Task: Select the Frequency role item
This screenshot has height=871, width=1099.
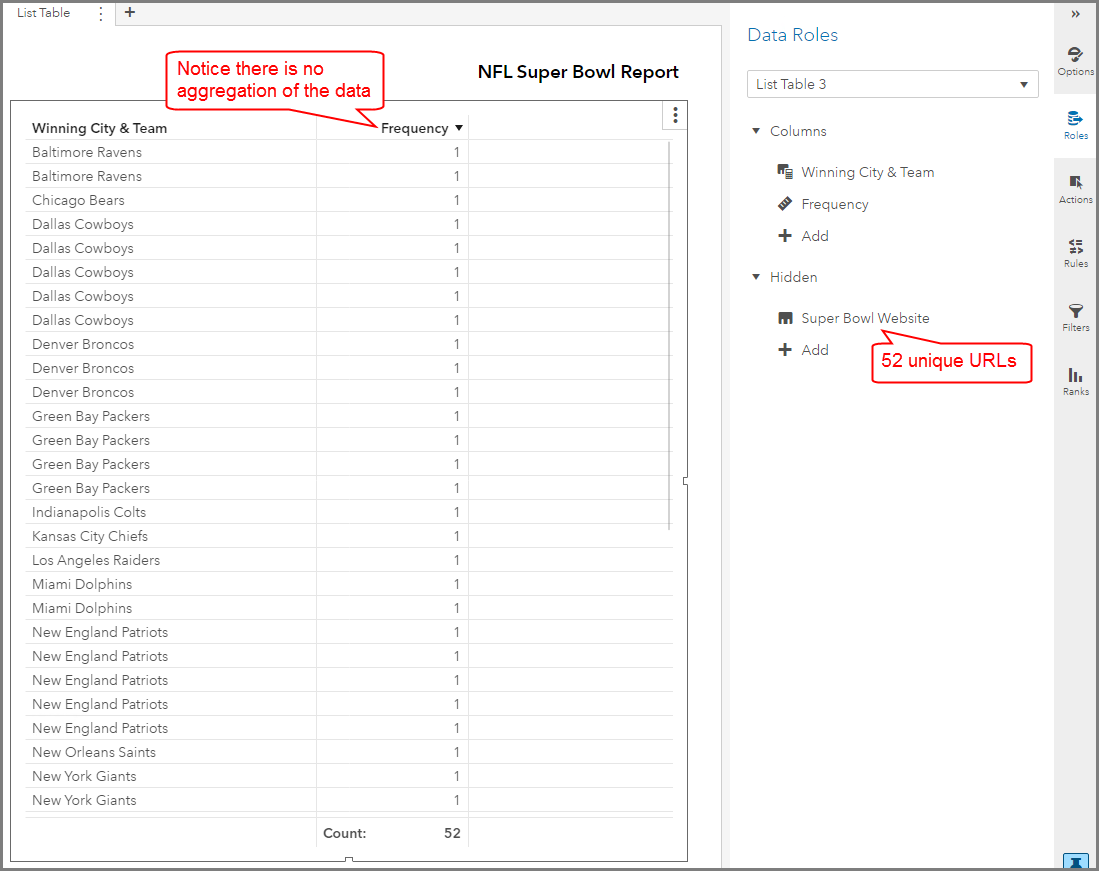Action: [x=835, y=205]
